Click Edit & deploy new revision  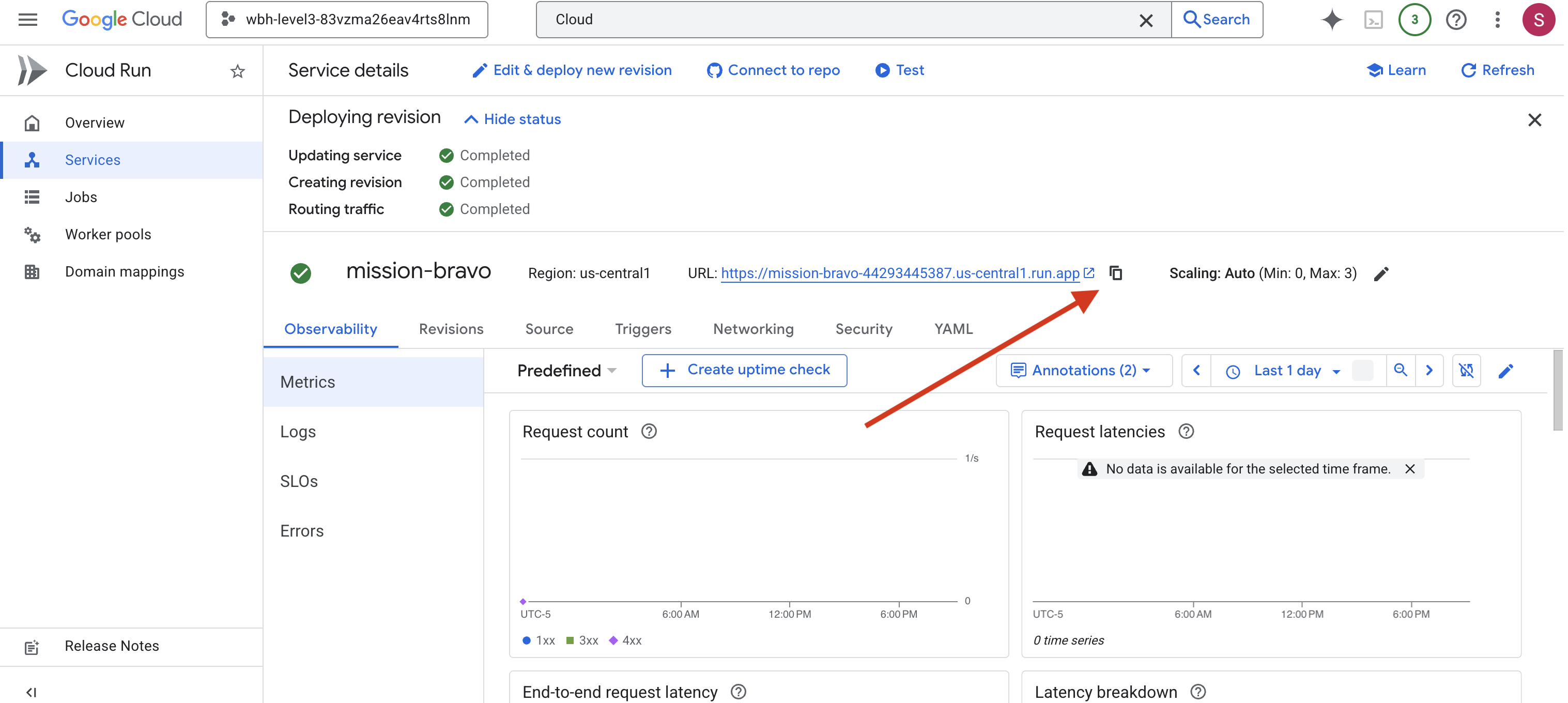tap(572, 71)
